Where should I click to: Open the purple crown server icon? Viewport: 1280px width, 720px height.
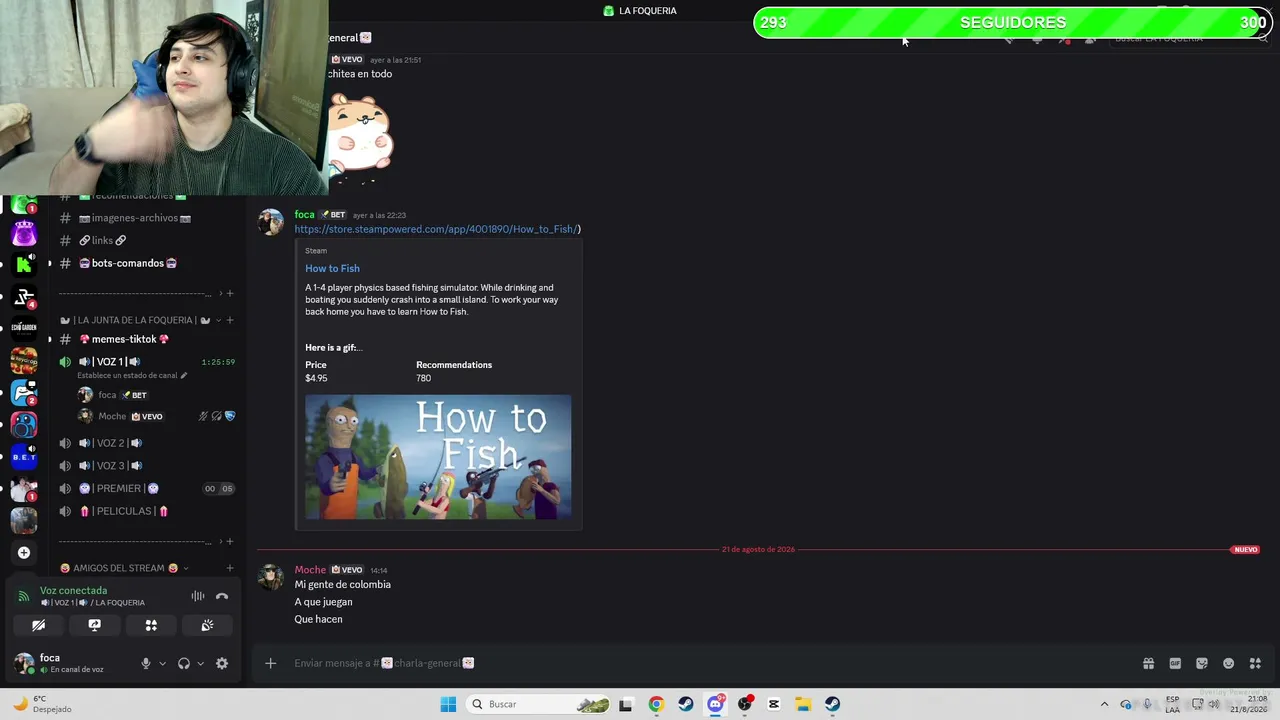pos(24,234)
